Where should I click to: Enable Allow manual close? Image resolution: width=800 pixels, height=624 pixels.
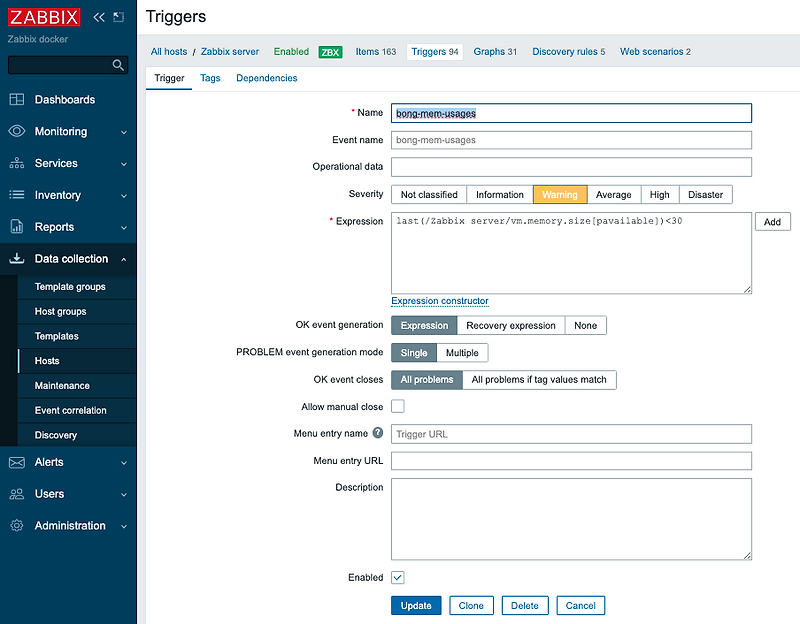pos(397,406)
